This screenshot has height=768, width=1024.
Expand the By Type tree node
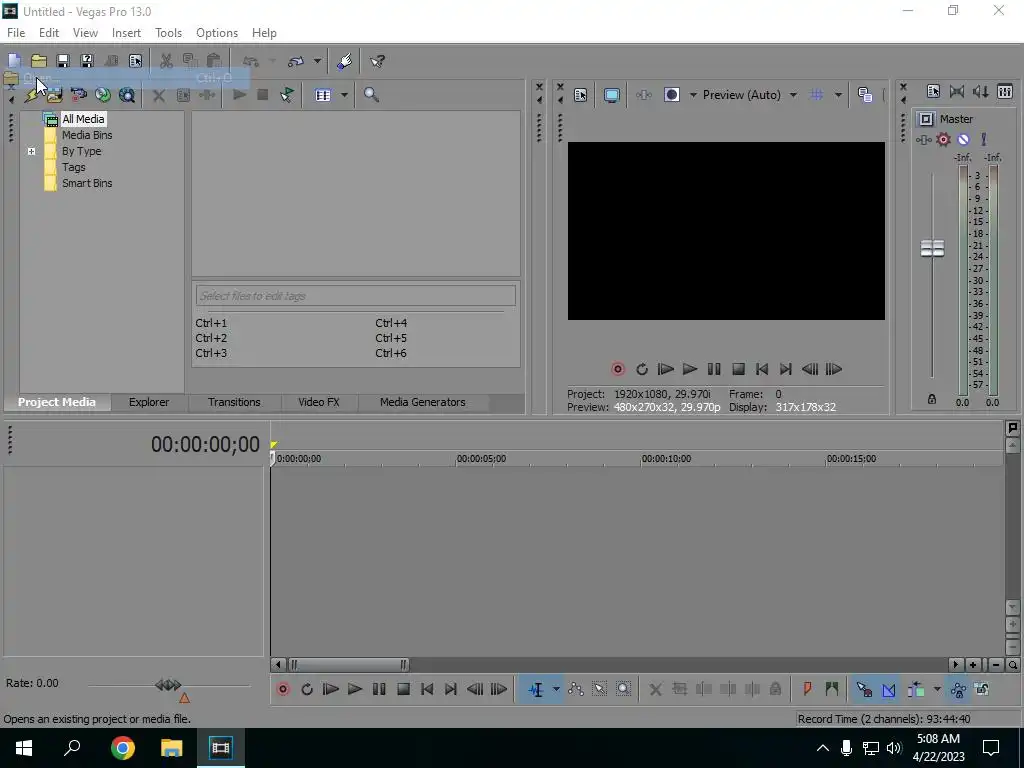31,152
